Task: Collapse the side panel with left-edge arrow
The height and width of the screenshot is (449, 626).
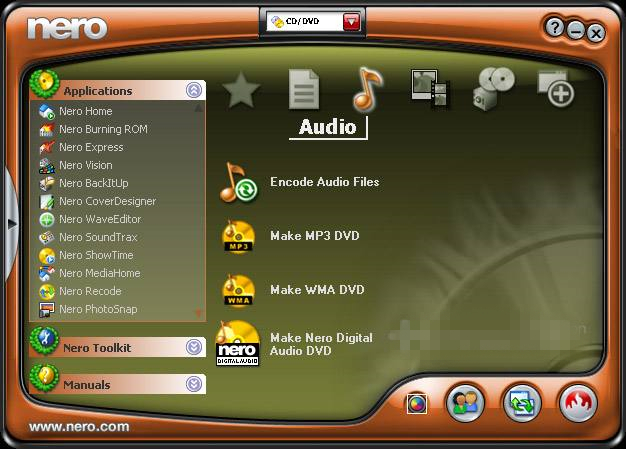Action: pos(11,224)
